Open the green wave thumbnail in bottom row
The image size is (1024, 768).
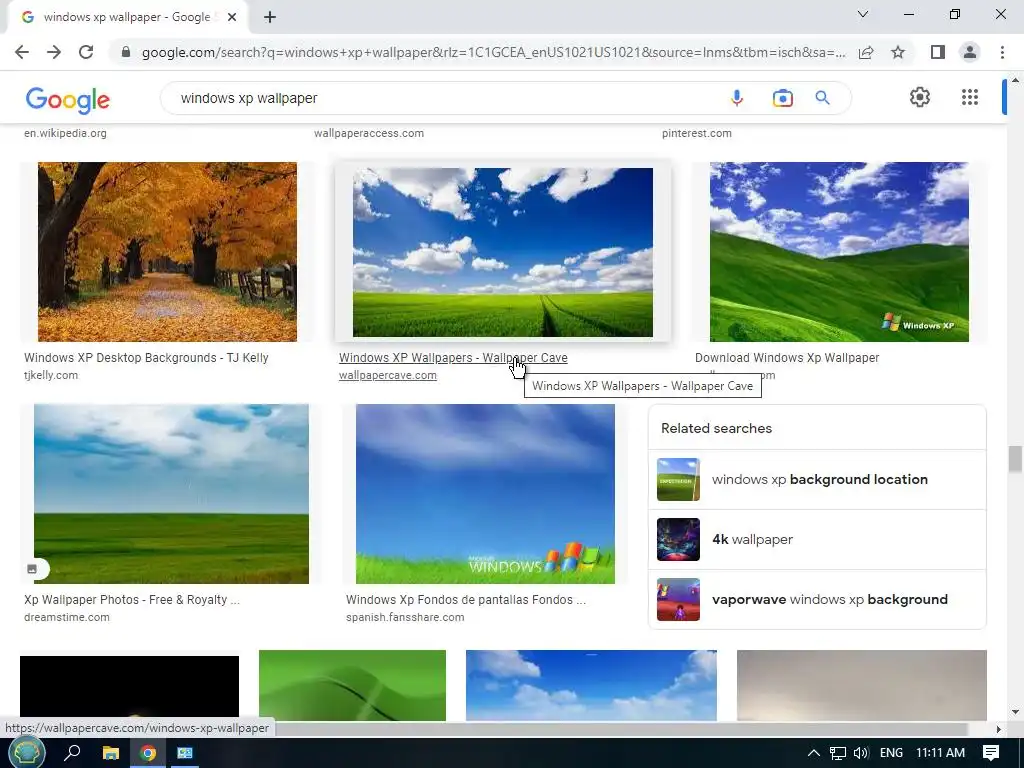pyautogui.click(x=353, y=685)
